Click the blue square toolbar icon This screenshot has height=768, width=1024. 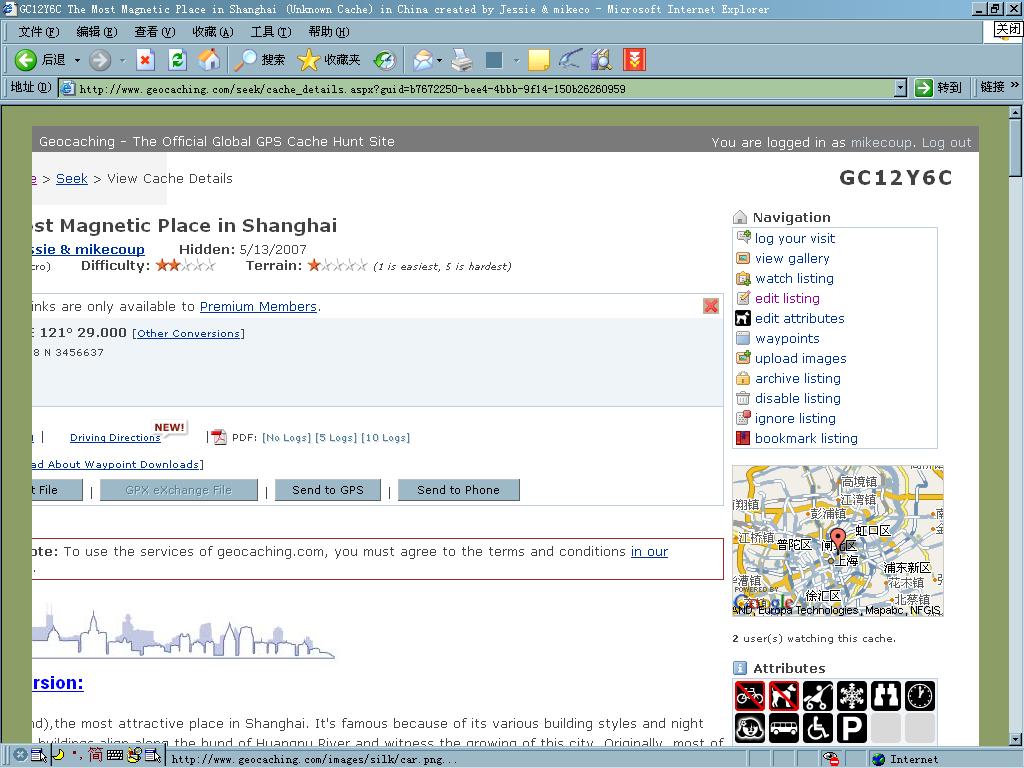[x=494, y=60]
